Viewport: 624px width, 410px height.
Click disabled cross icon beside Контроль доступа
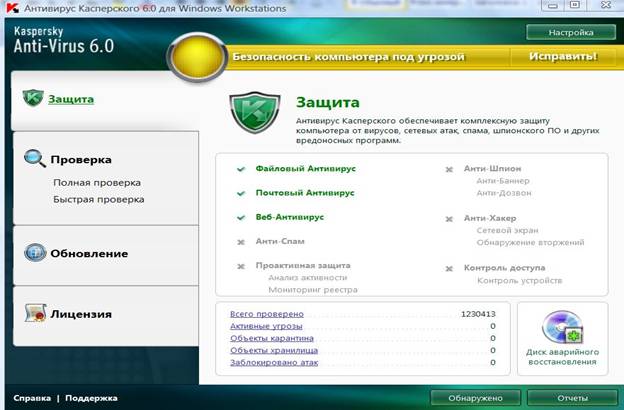tap(449, 269)
